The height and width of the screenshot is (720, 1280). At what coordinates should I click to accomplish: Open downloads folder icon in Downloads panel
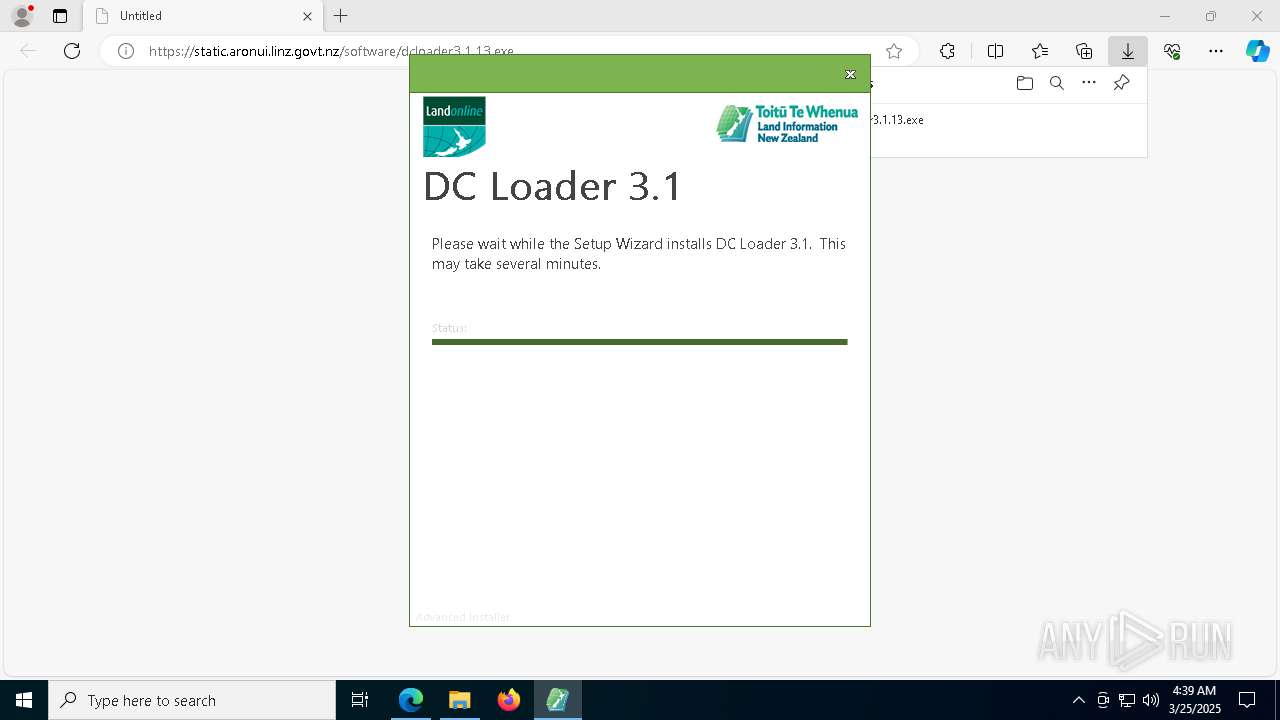tap(1024, 83)
